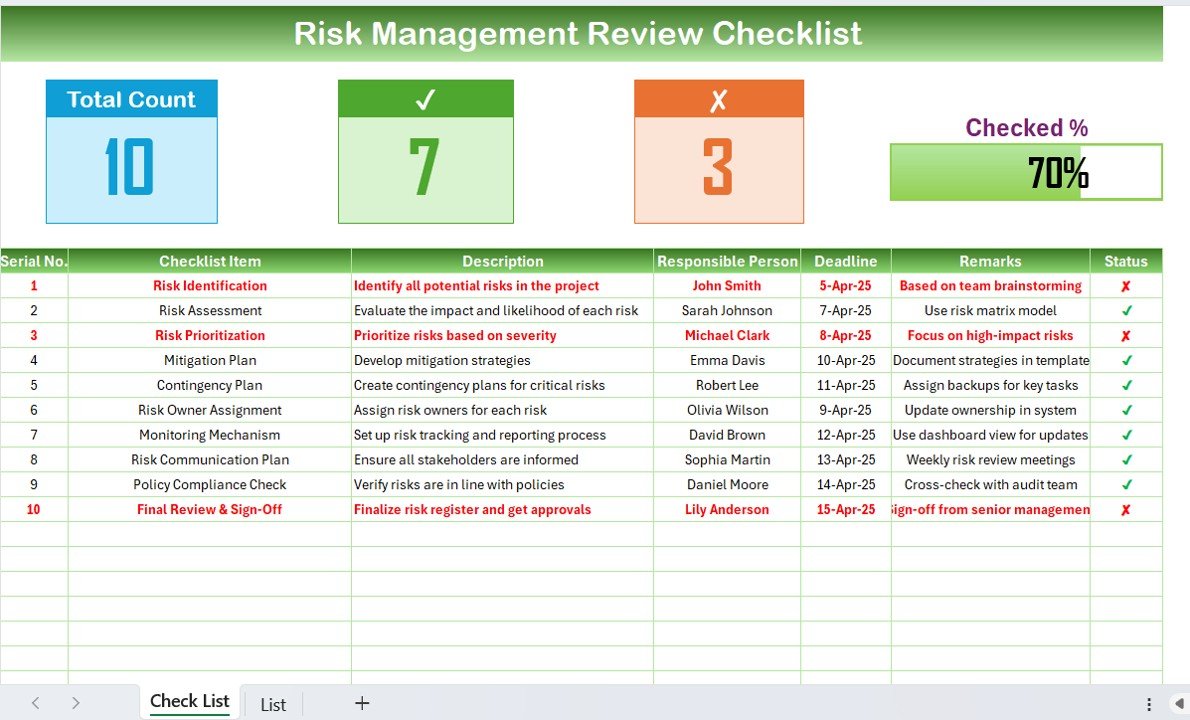The image size is (1190, 720).
Task: Select the Responsible Person column header
Action: click(727, 261)
